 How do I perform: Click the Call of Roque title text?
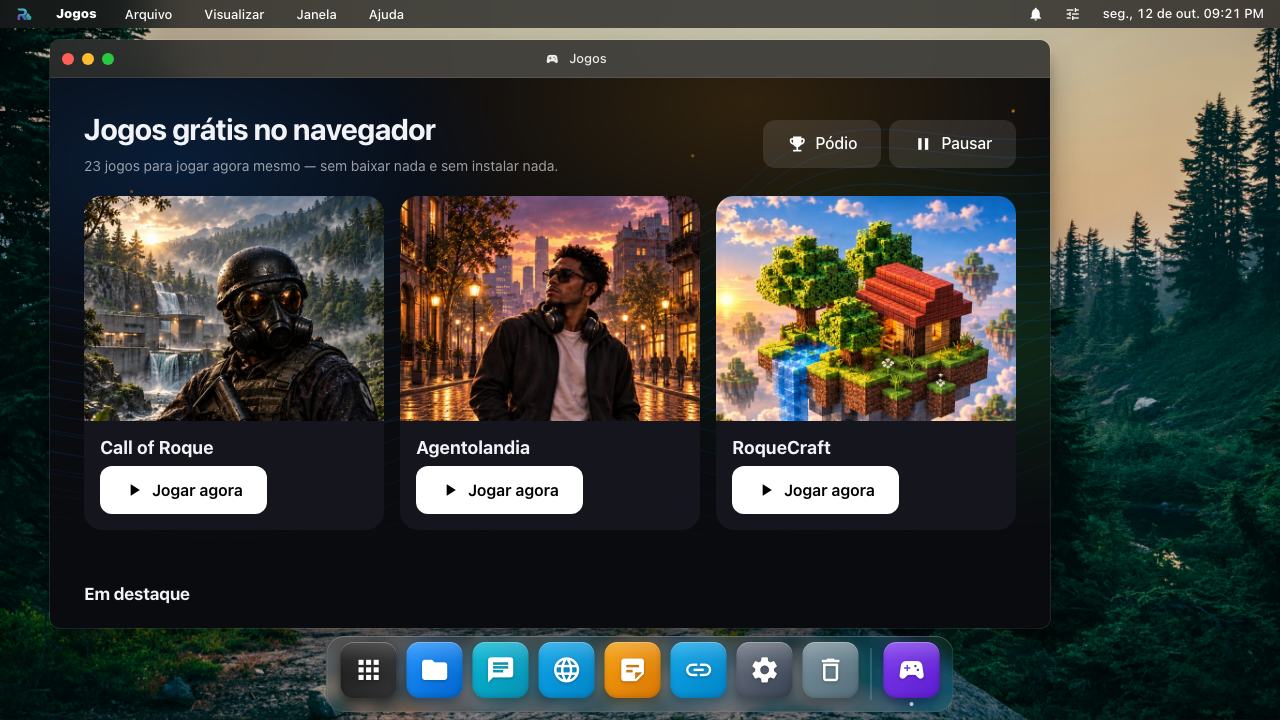[x=157, y=448]
